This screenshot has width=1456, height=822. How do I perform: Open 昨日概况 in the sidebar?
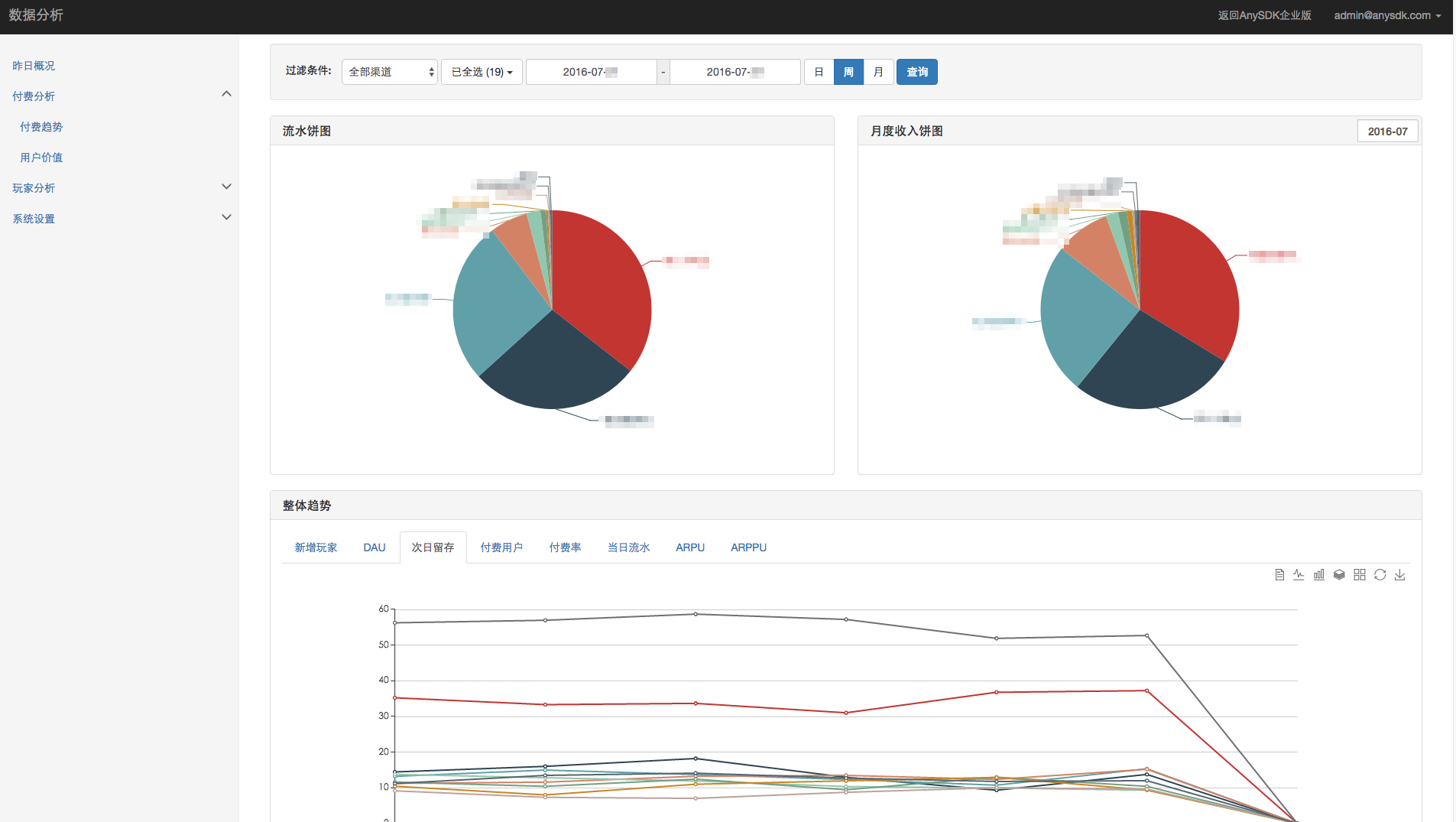click(34, 66)
